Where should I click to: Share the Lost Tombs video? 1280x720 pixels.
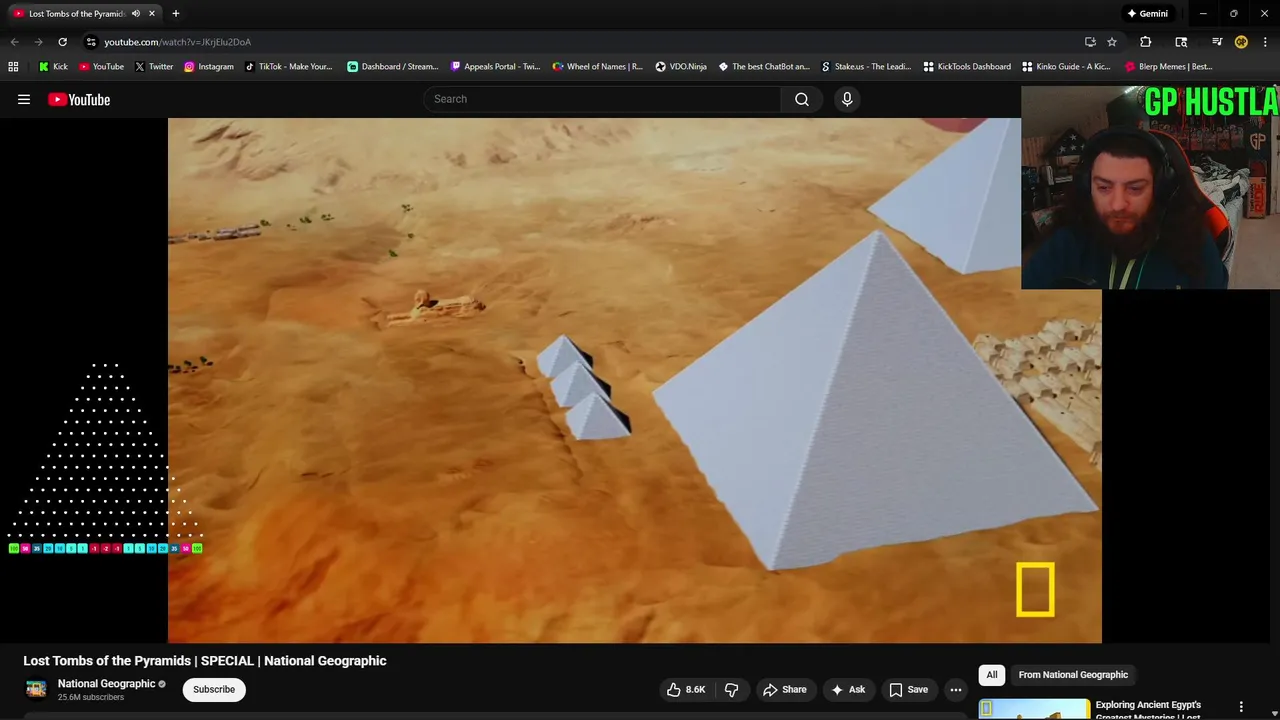pyautogui.click(x=784, y=689)
